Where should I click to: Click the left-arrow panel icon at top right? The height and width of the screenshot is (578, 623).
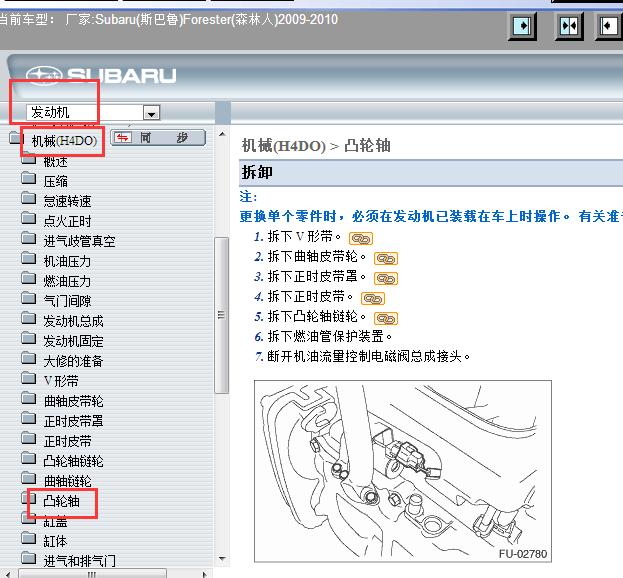tap(609, 26)
